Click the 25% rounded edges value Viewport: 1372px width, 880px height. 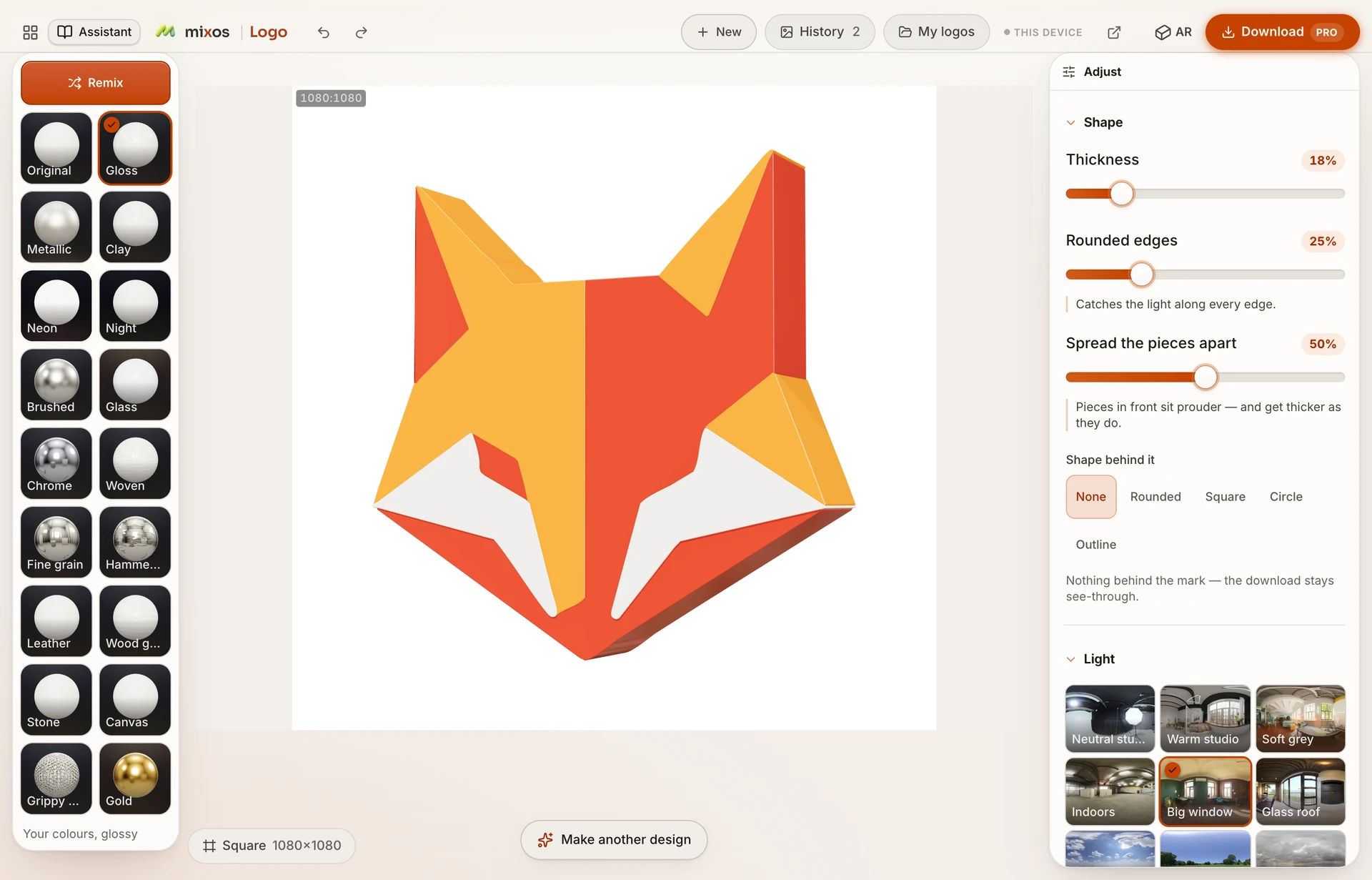click(1323, 242)
